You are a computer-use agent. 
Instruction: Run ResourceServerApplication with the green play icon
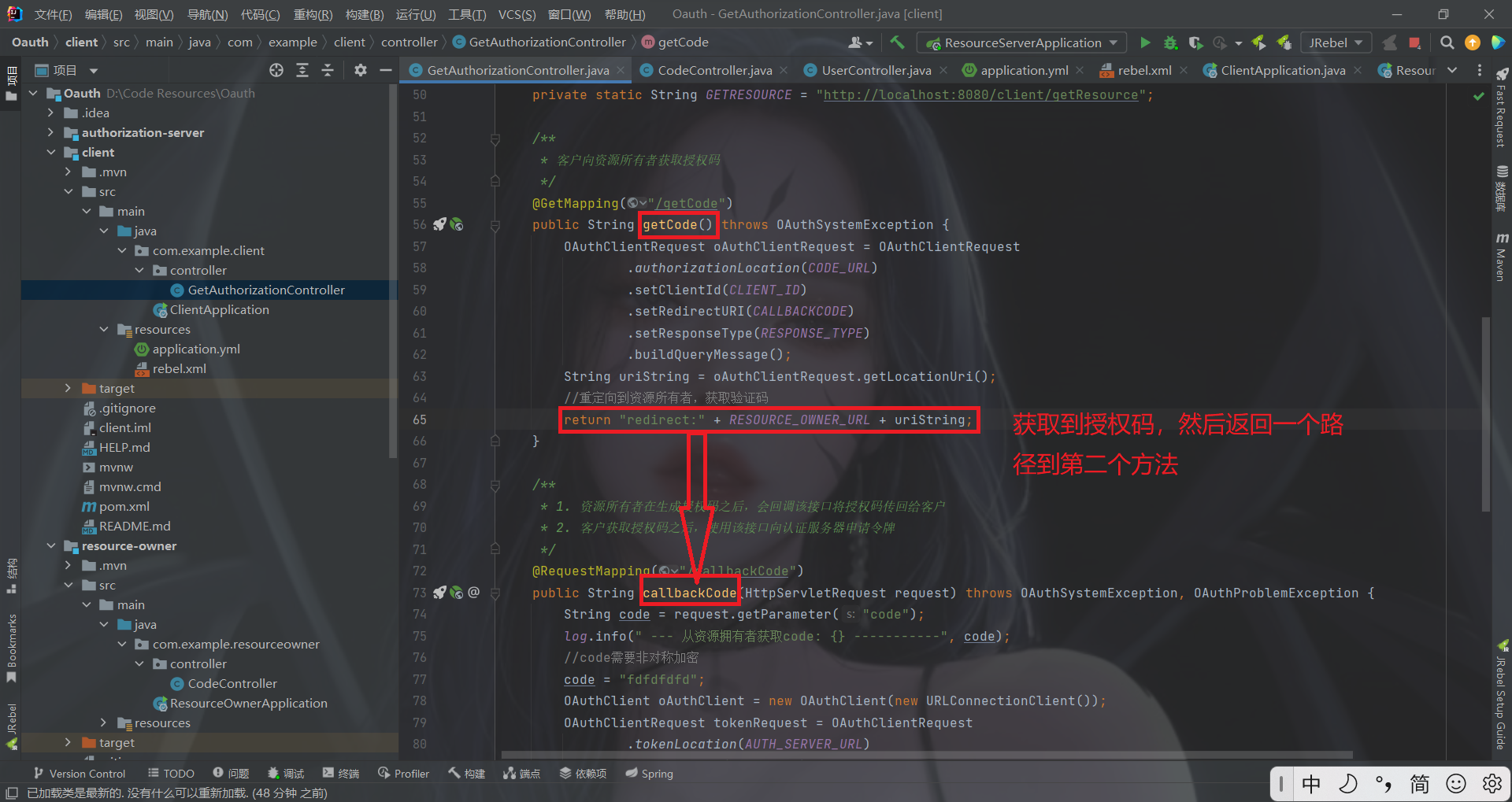pos(1146,43)
